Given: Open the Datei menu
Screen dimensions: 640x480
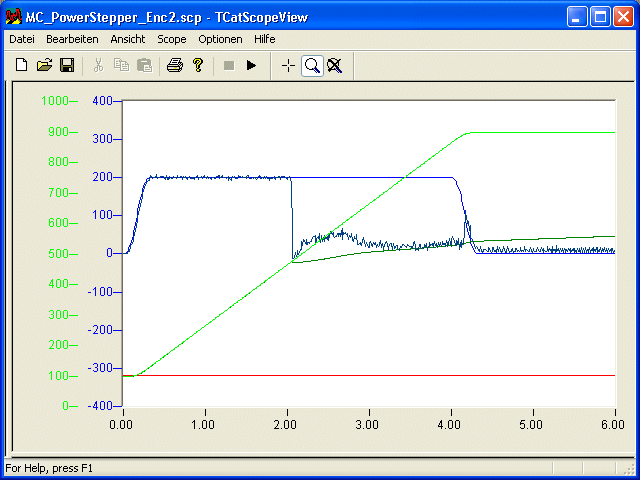Looking at the screenshot, I should [x=22, y=39].
